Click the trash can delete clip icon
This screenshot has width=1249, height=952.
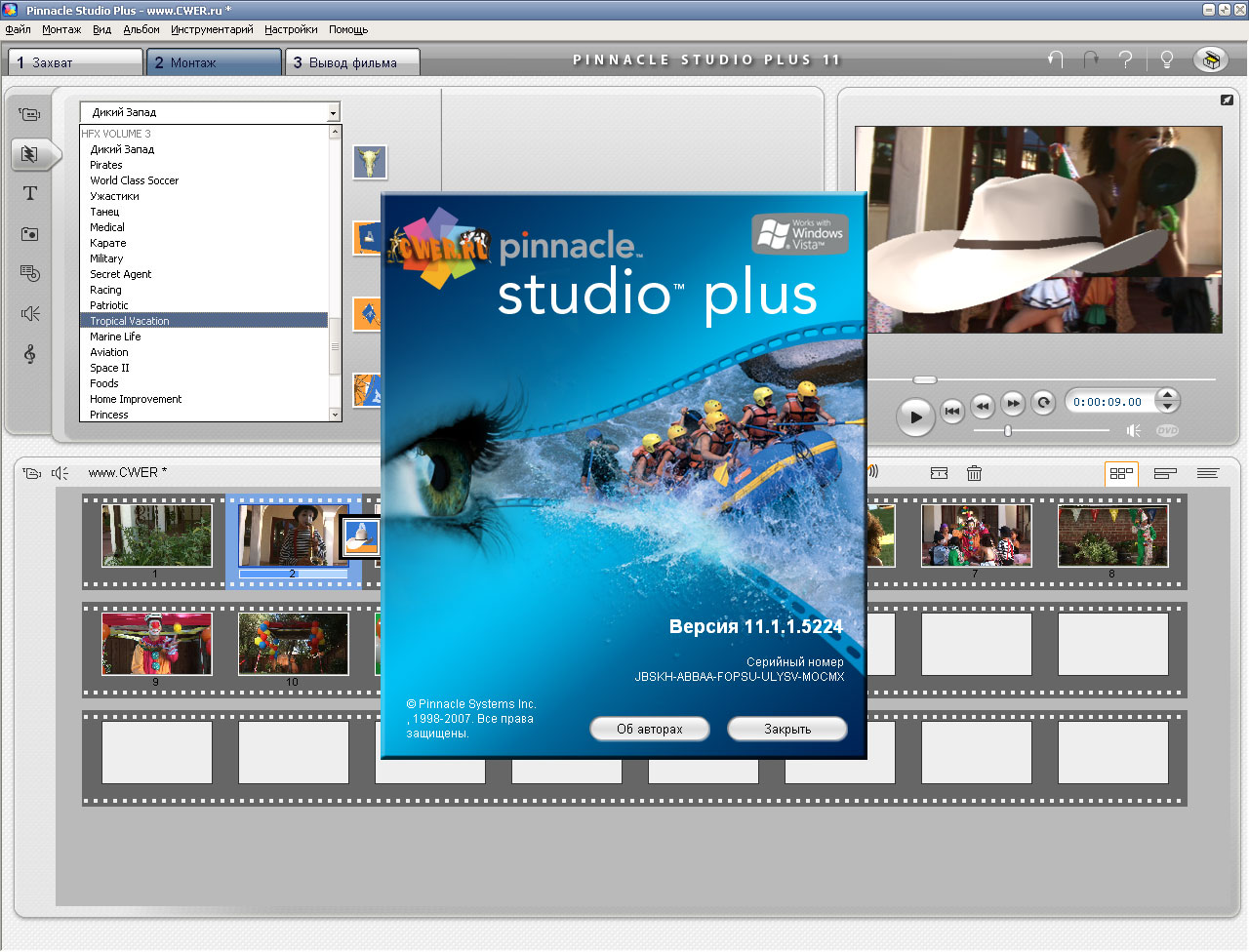(974, 473)
